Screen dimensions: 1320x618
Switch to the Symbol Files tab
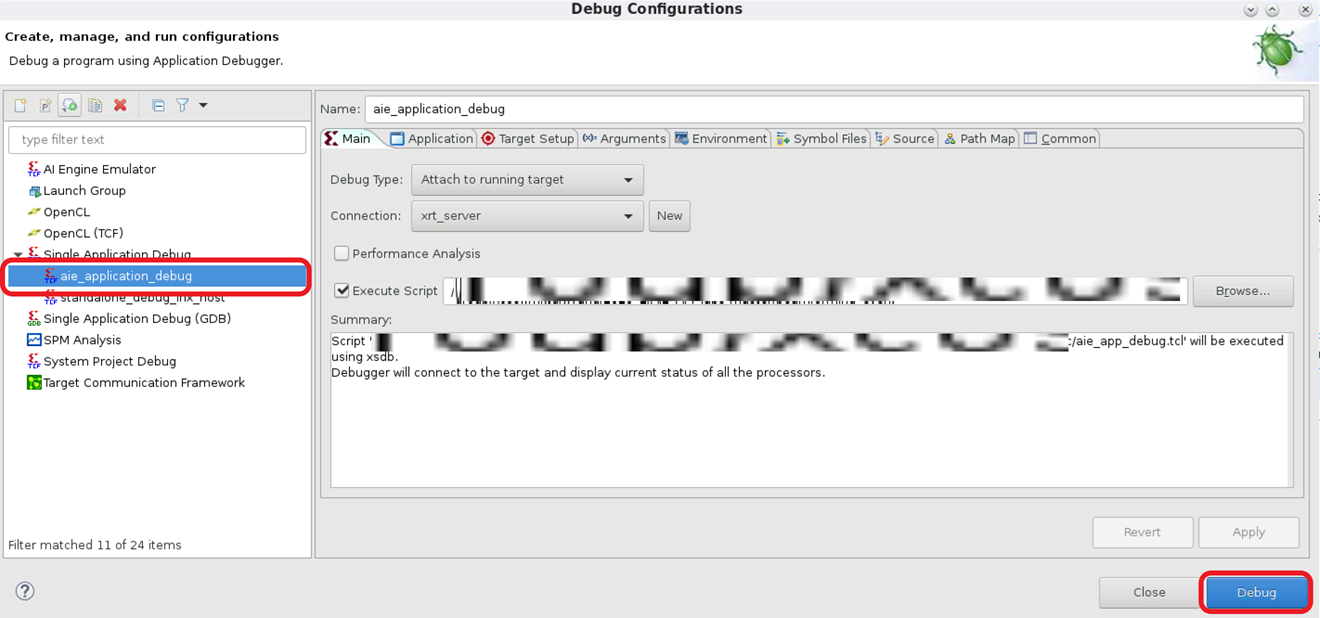822,139
